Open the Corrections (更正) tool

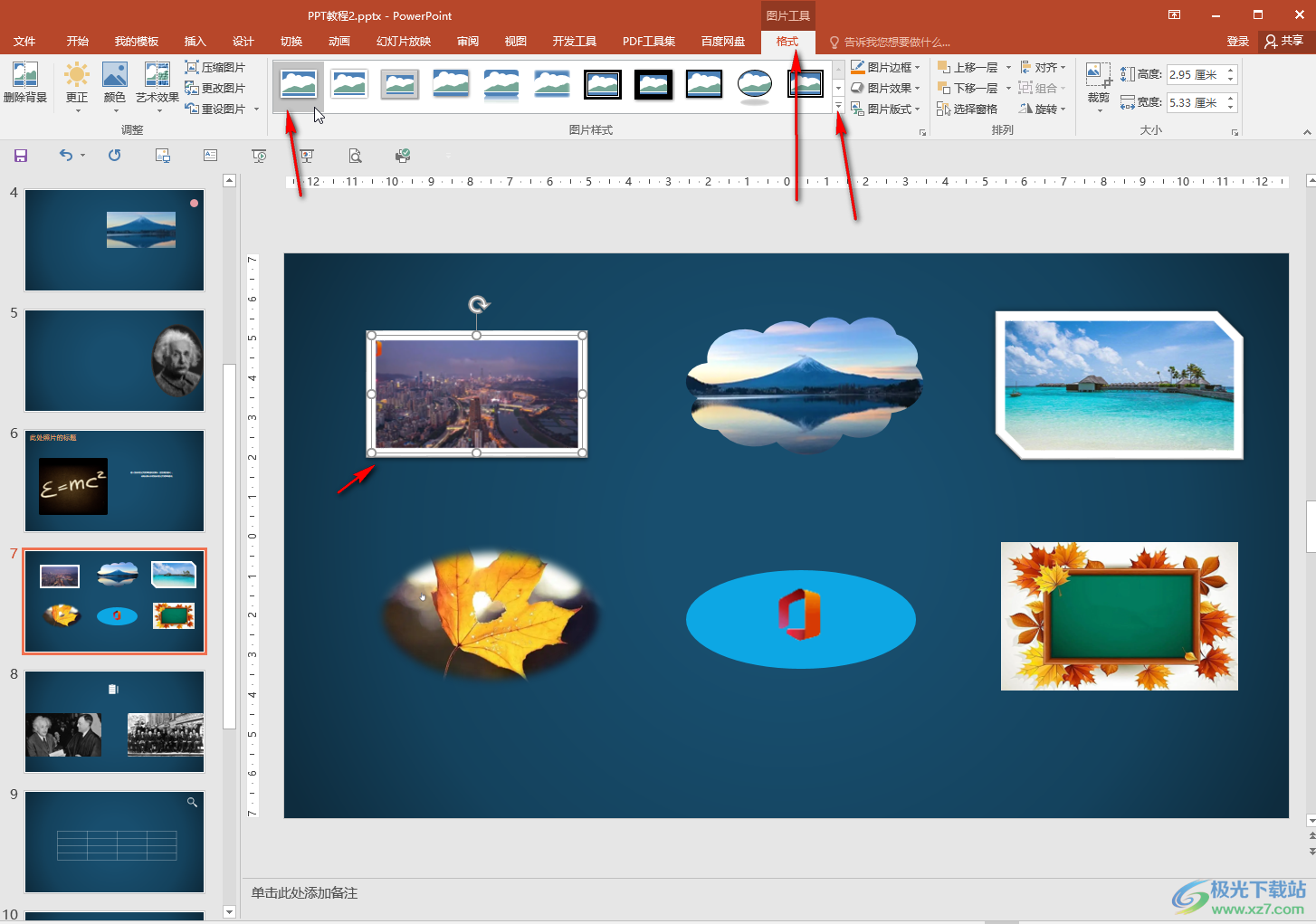77,87
